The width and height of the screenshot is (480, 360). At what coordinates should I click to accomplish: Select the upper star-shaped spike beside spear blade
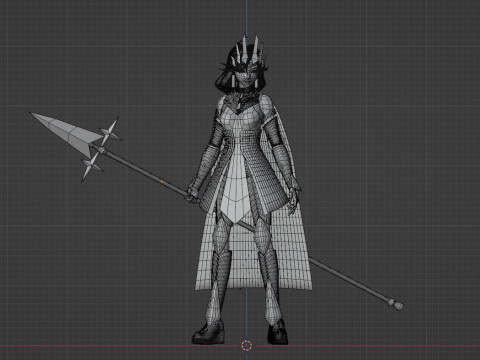coord(110,131)
